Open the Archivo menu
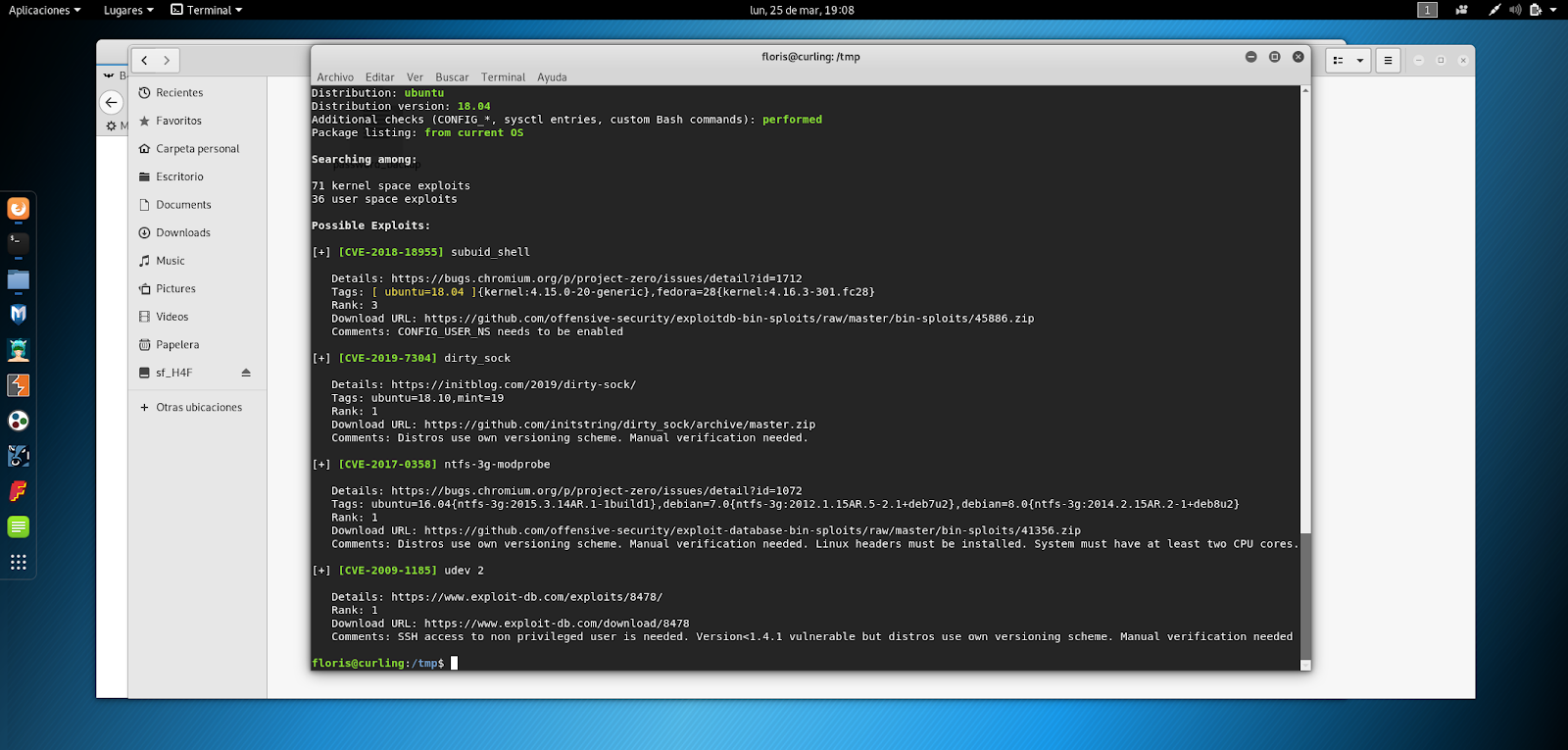This screenshot has width=1568, height=750. (335, 77)
